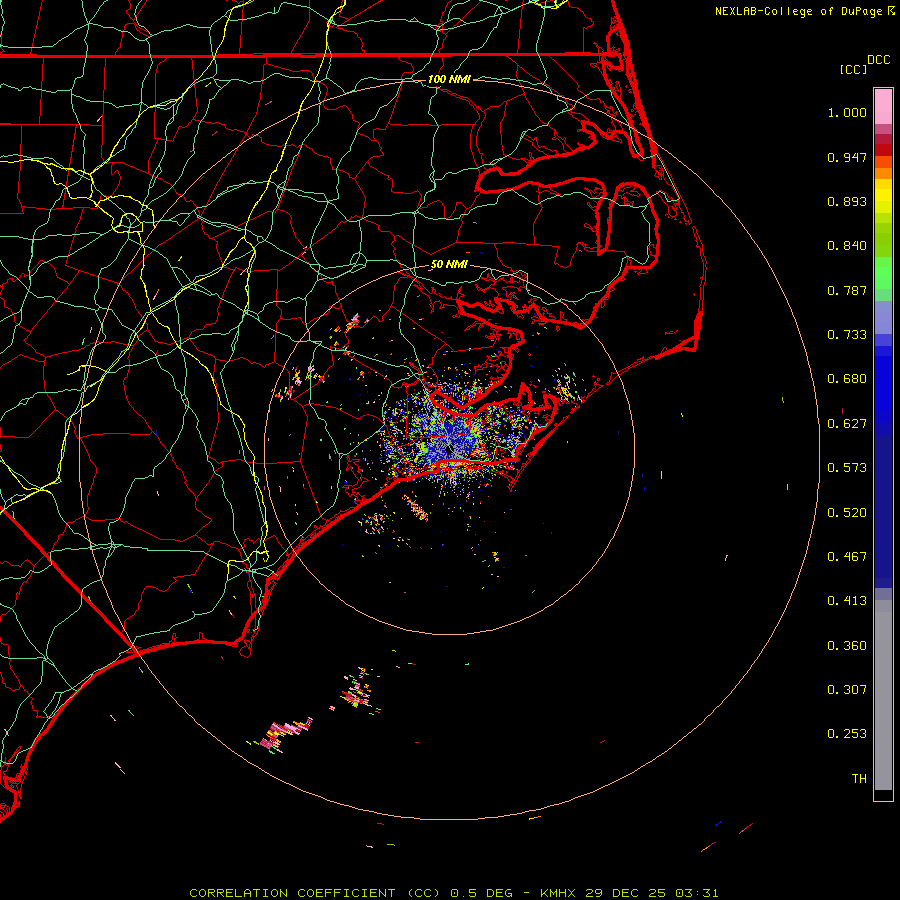This screenshot has width=900, height=900.
Task: Click the 100 NMI range ring label
Action: [449, 79]
